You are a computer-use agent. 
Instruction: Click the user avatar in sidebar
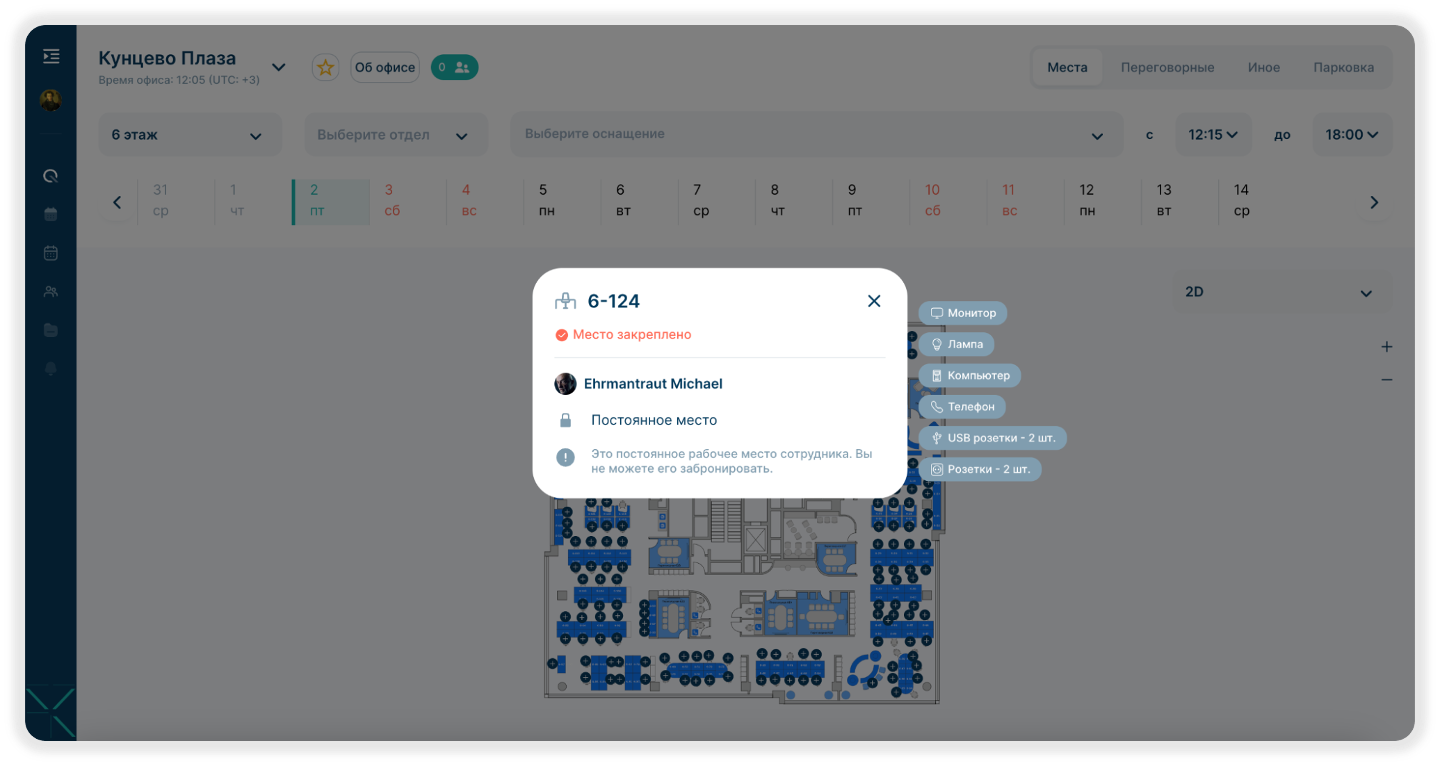tap(50, 100)
